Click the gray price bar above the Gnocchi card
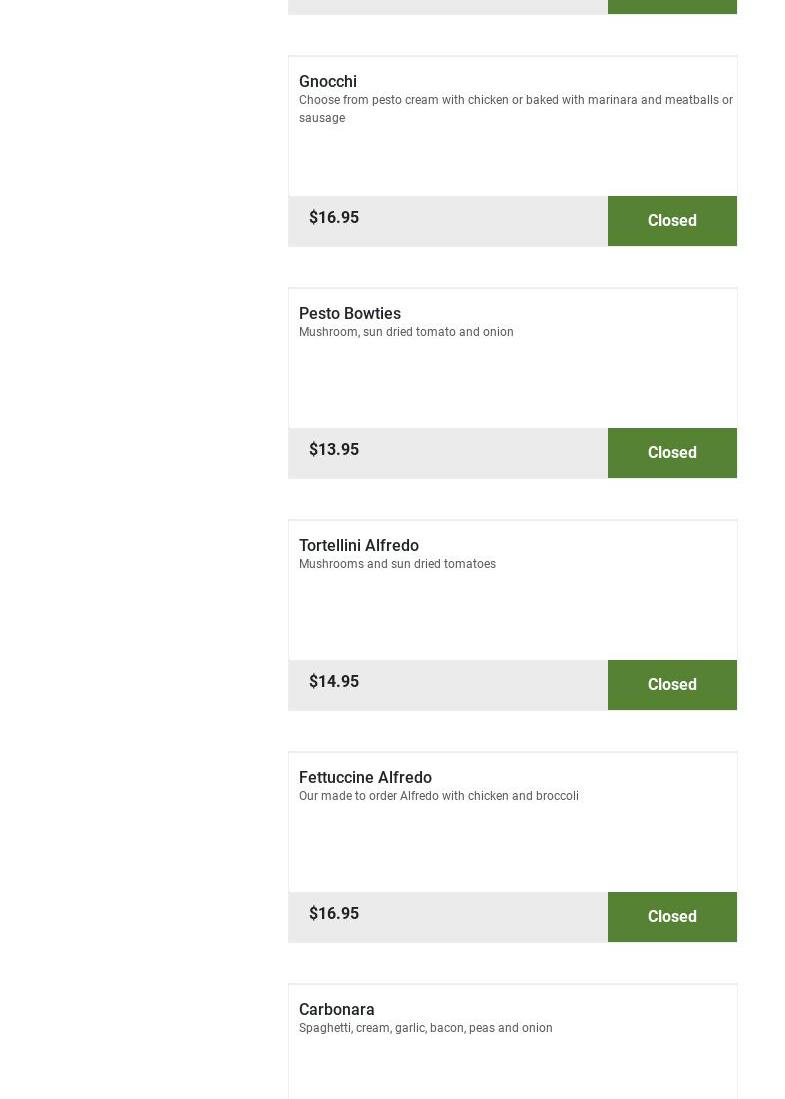785x1099 pixels. tap(447, 6)
